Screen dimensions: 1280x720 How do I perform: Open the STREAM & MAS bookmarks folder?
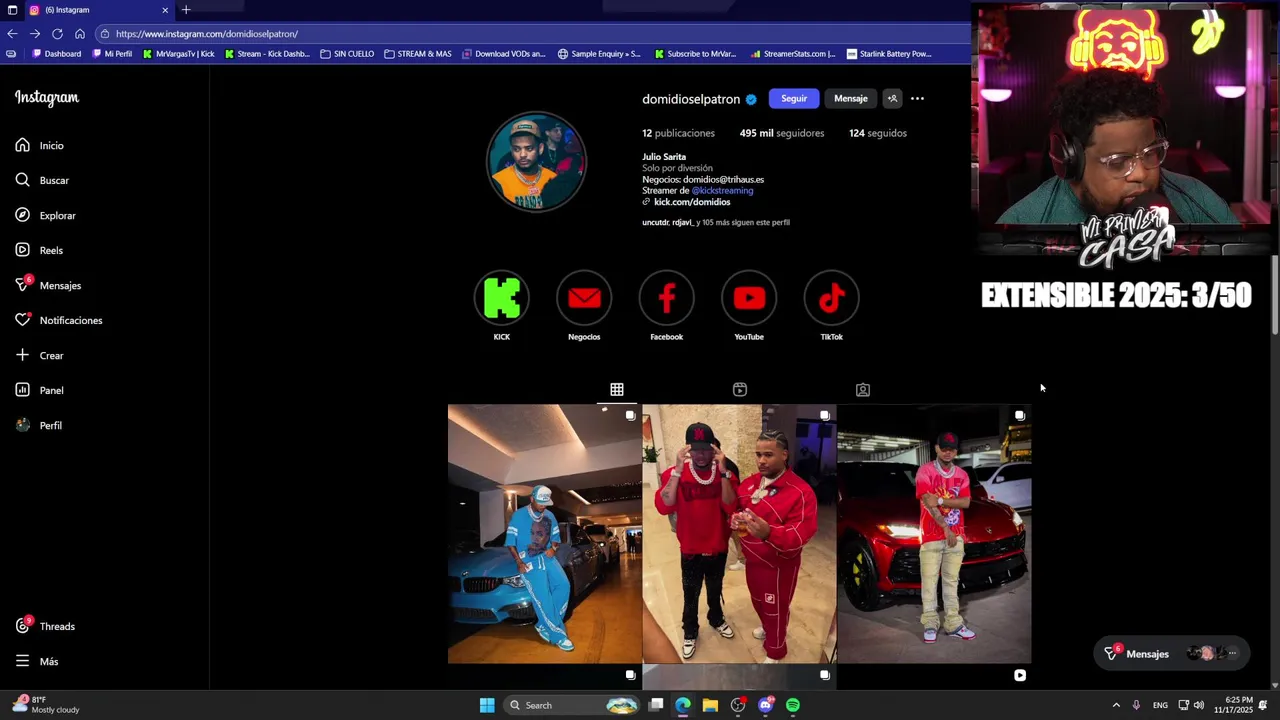[418, 54]
